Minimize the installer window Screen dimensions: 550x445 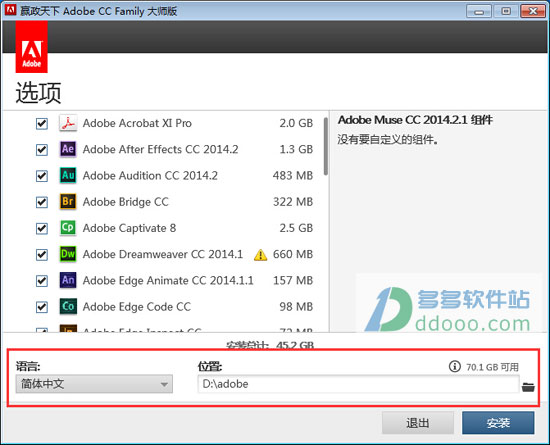479,12
